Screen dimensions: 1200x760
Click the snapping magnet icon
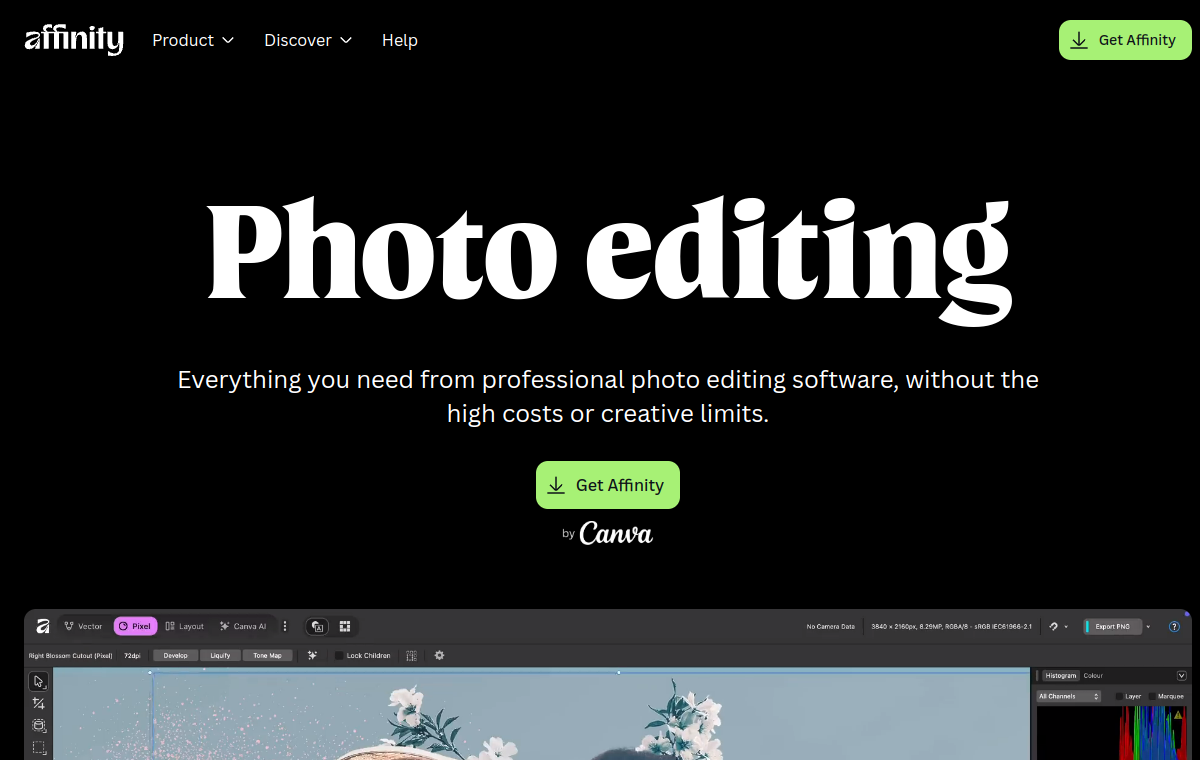click(1054, 627)
